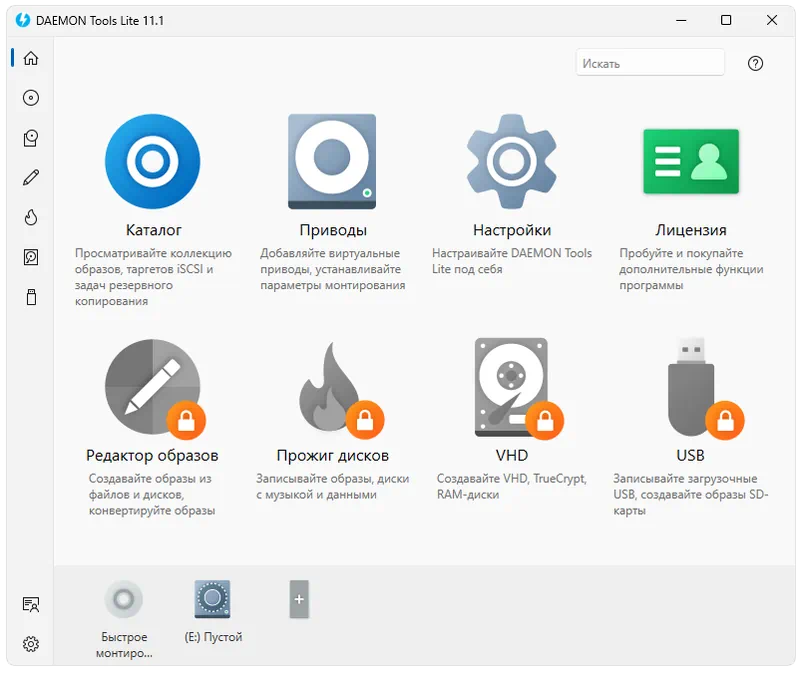Open the locked USB stick tile

point(690,387)
